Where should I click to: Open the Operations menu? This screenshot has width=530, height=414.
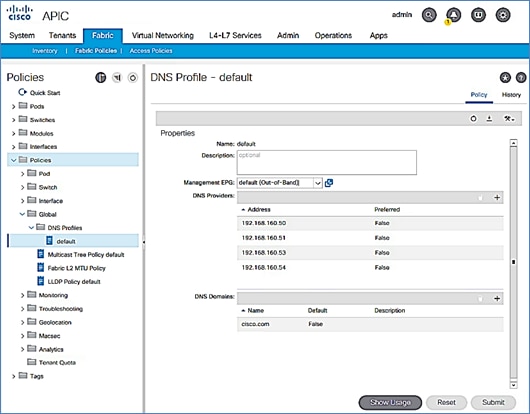(333, 35)
